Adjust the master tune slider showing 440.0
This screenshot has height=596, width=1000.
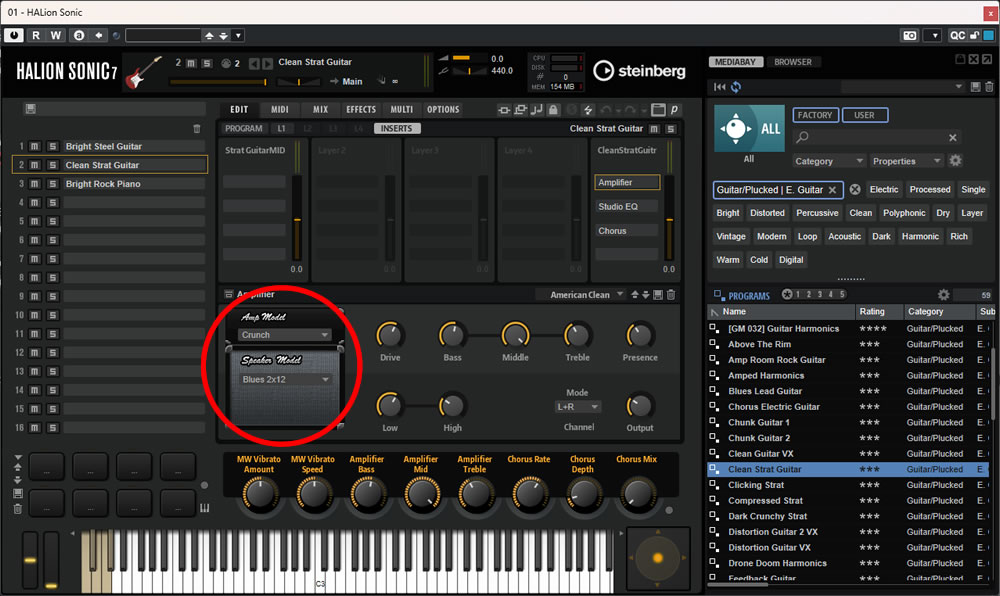tap(469, 71)
